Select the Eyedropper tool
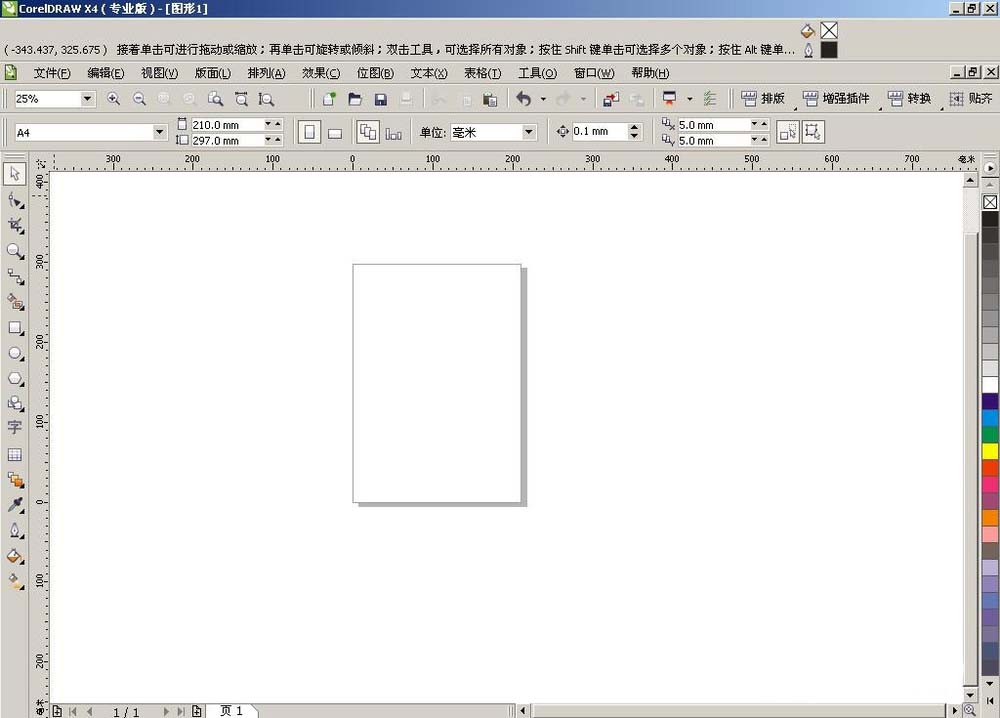This screenshot has width=1000, height=718. [15, 505]
